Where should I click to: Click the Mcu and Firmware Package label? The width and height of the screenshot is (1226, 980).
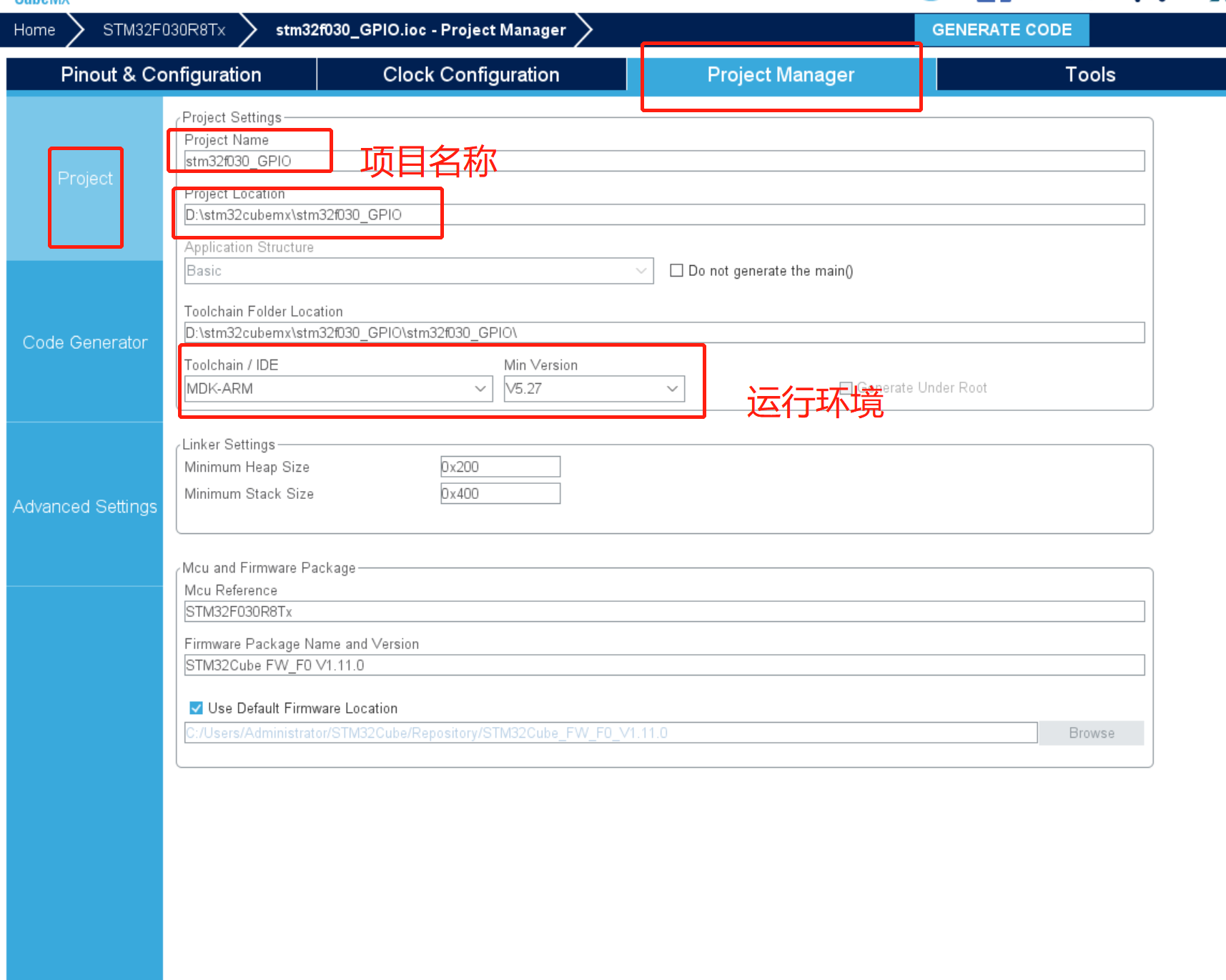coord(269,568)
